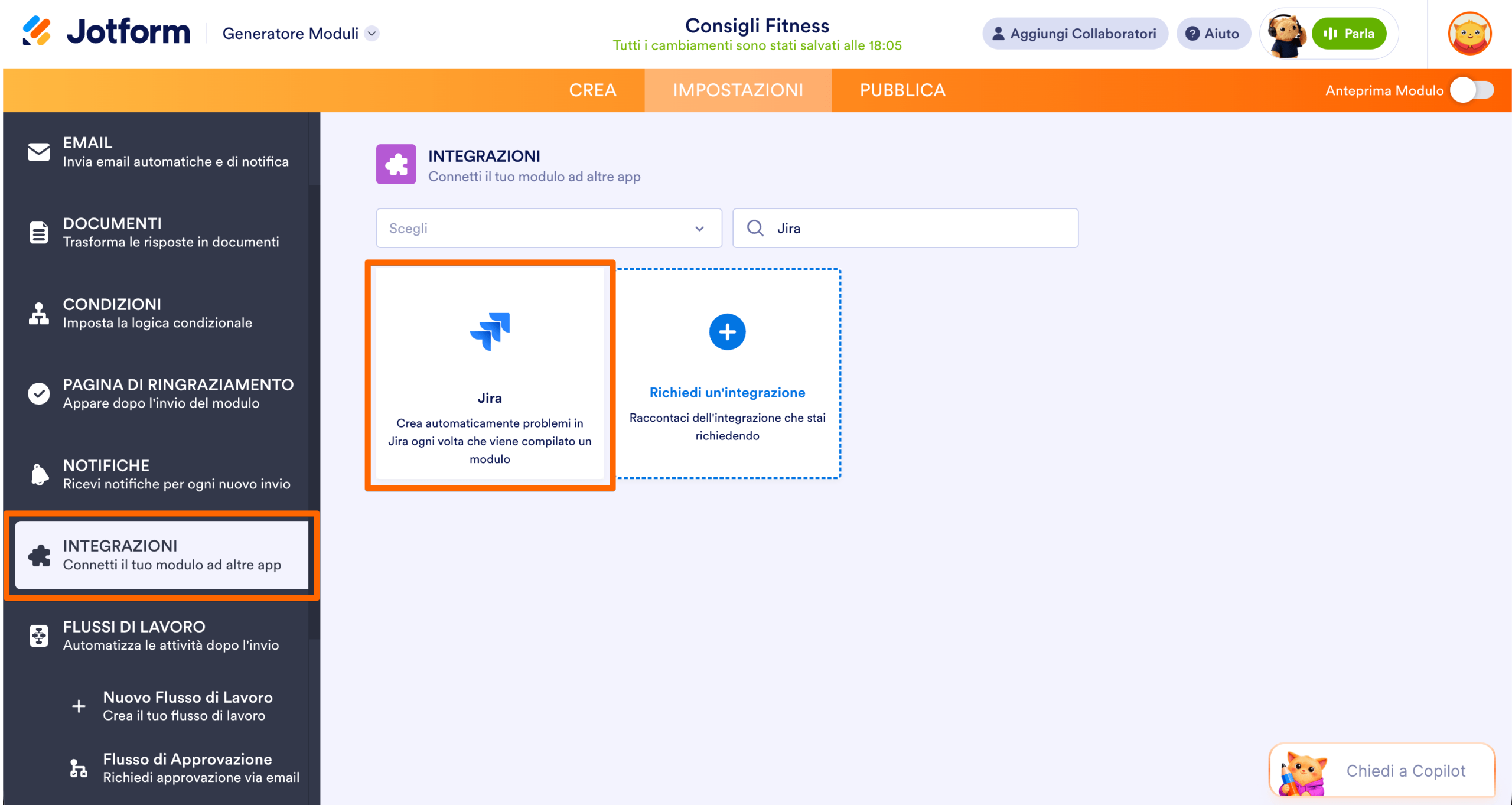1512x805 pixels.
Task: Click the magnifier search icon
Action: (x=755, y=228)
